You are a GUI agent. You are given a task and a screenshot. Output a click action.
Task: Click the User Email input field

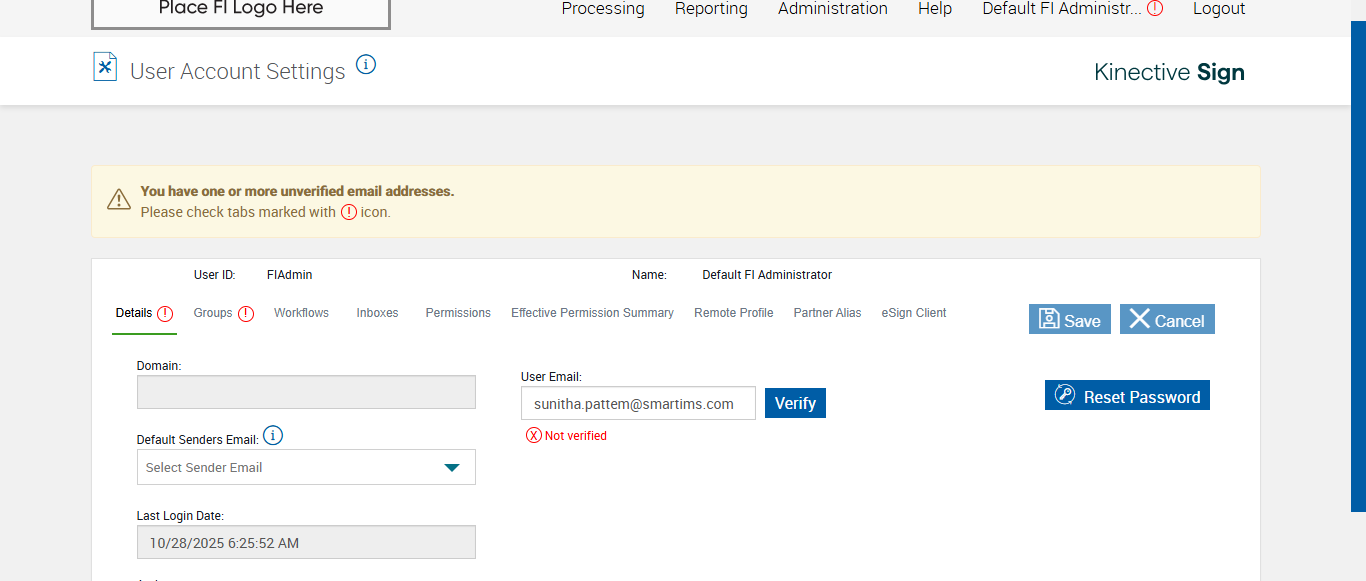(x=638, y=403)
